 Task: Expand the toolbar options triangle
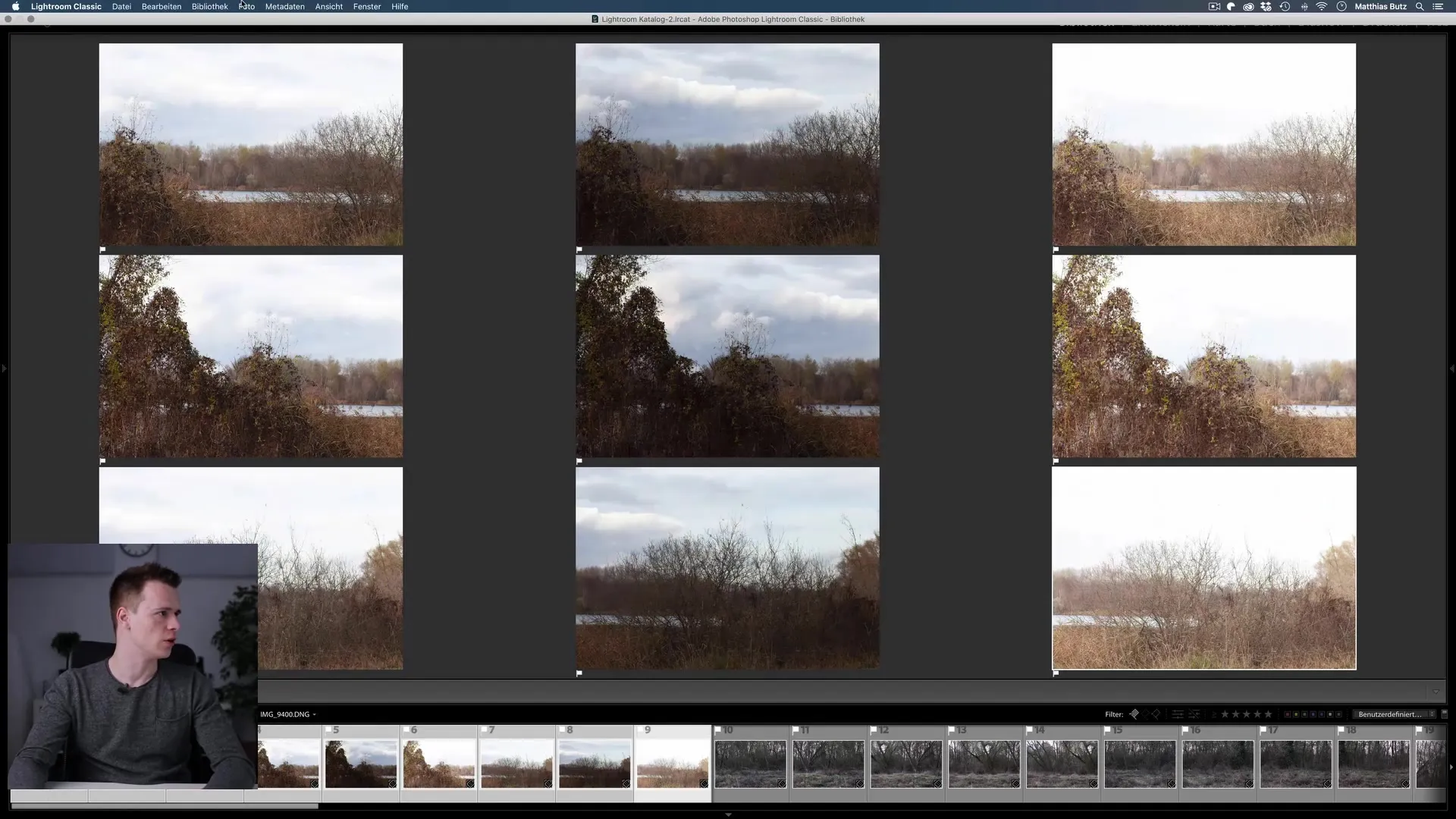click(x=1436, y=692)
